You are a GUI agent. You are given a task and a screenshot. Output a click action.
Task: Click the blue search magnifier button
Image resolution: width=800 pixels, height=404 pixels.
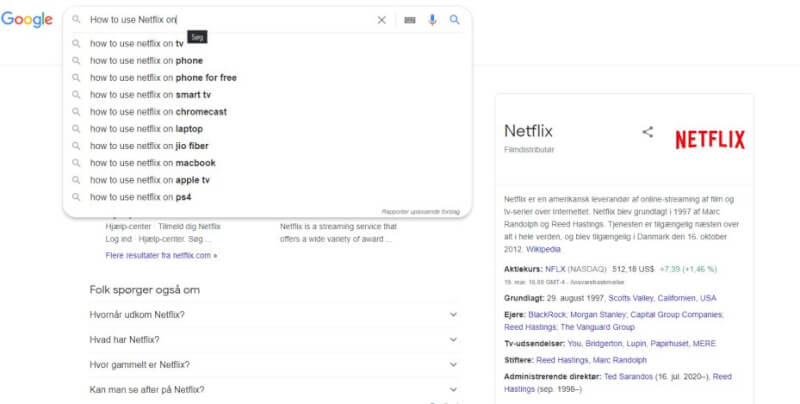point(455,20)
